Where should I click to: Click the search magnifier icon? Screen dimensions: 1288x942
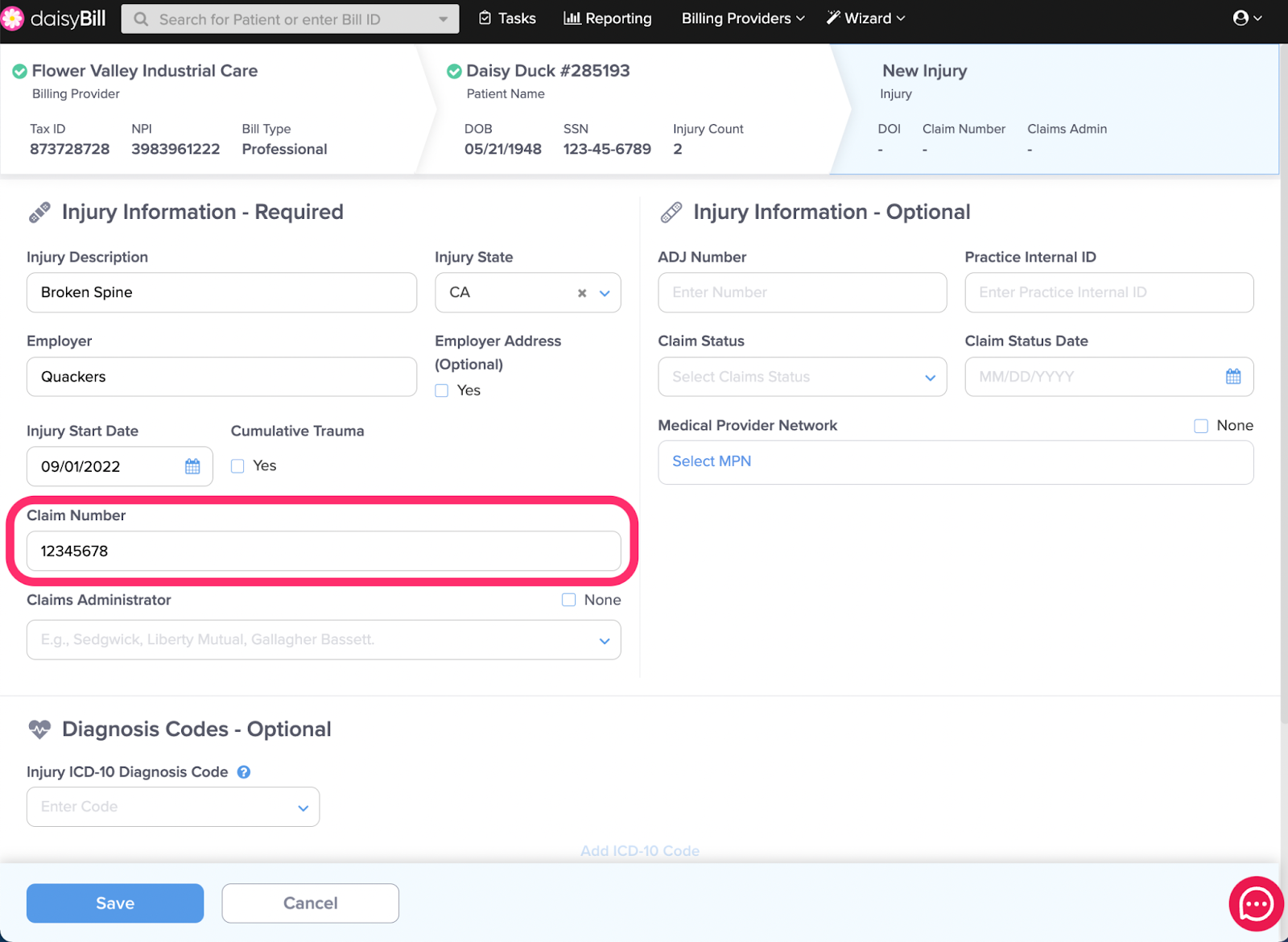(141, 19)
